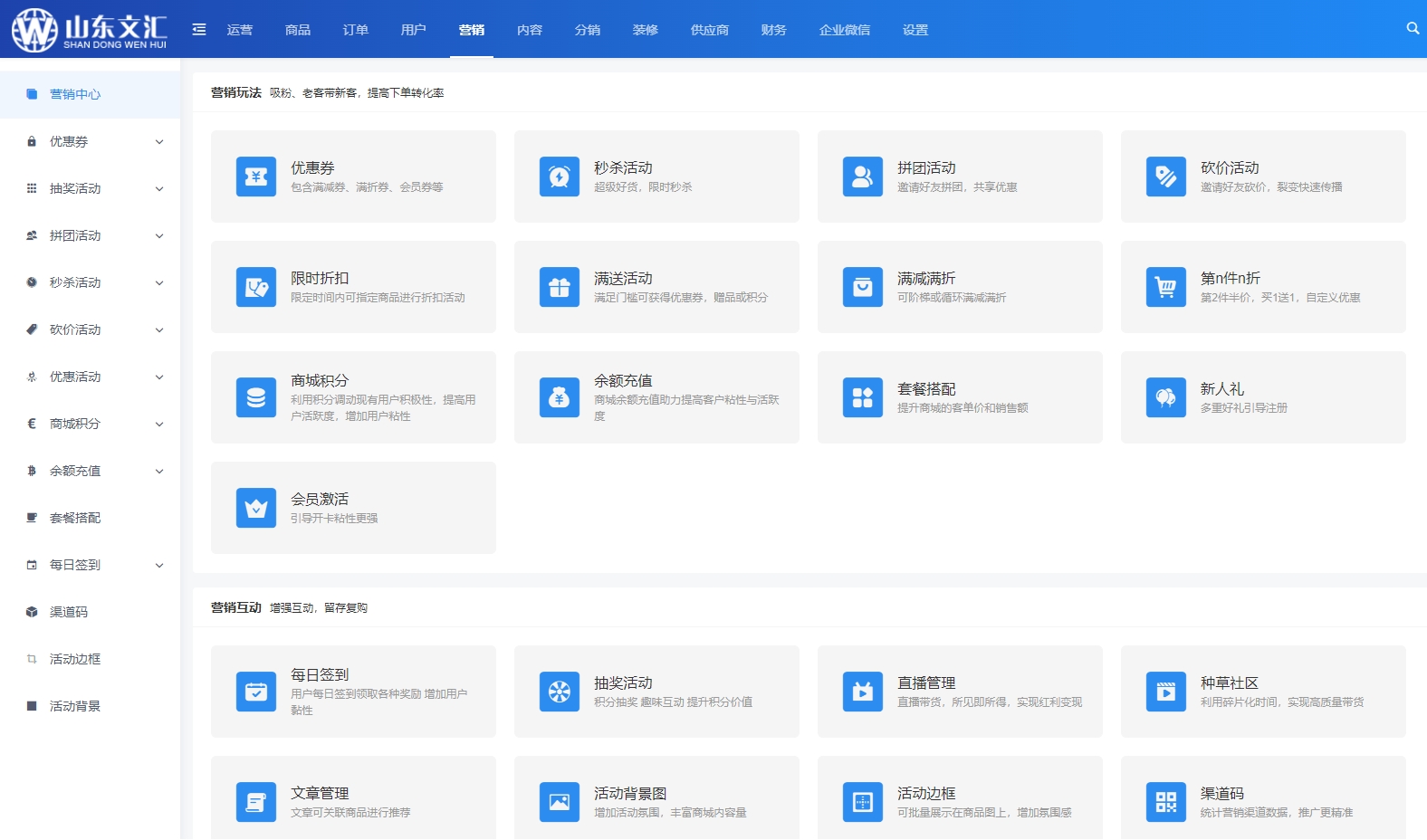
Task: Open the 直播管理 live TV card icon
Action: (x=863, y=692)
